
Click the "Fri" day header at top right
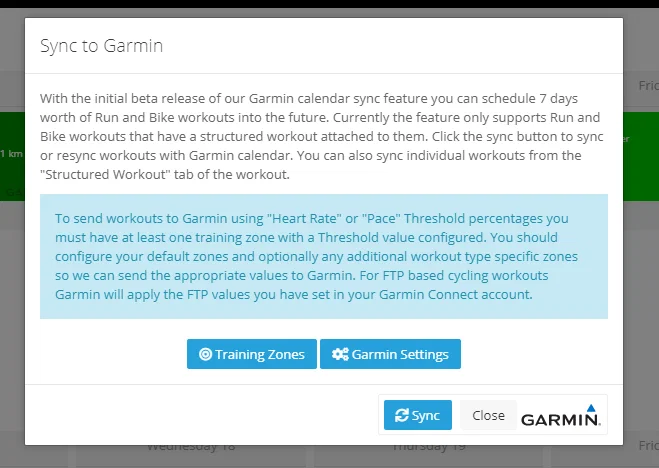pos(648,86)
